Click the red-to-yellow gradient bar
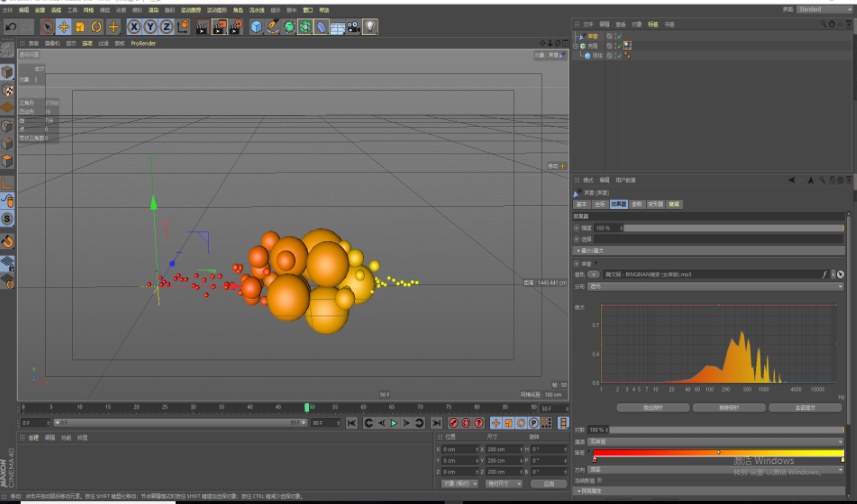The height and width of the screenshot is (504, 857). point(718,453)
